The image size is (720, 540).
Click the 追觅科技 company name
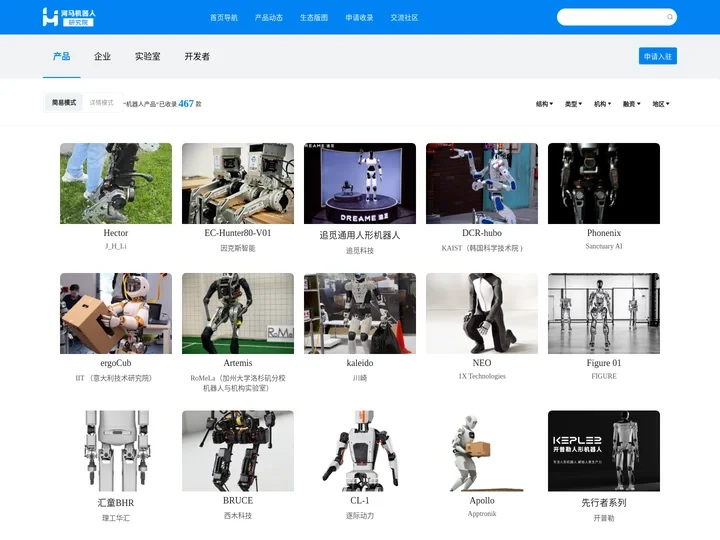click(360, 251)
